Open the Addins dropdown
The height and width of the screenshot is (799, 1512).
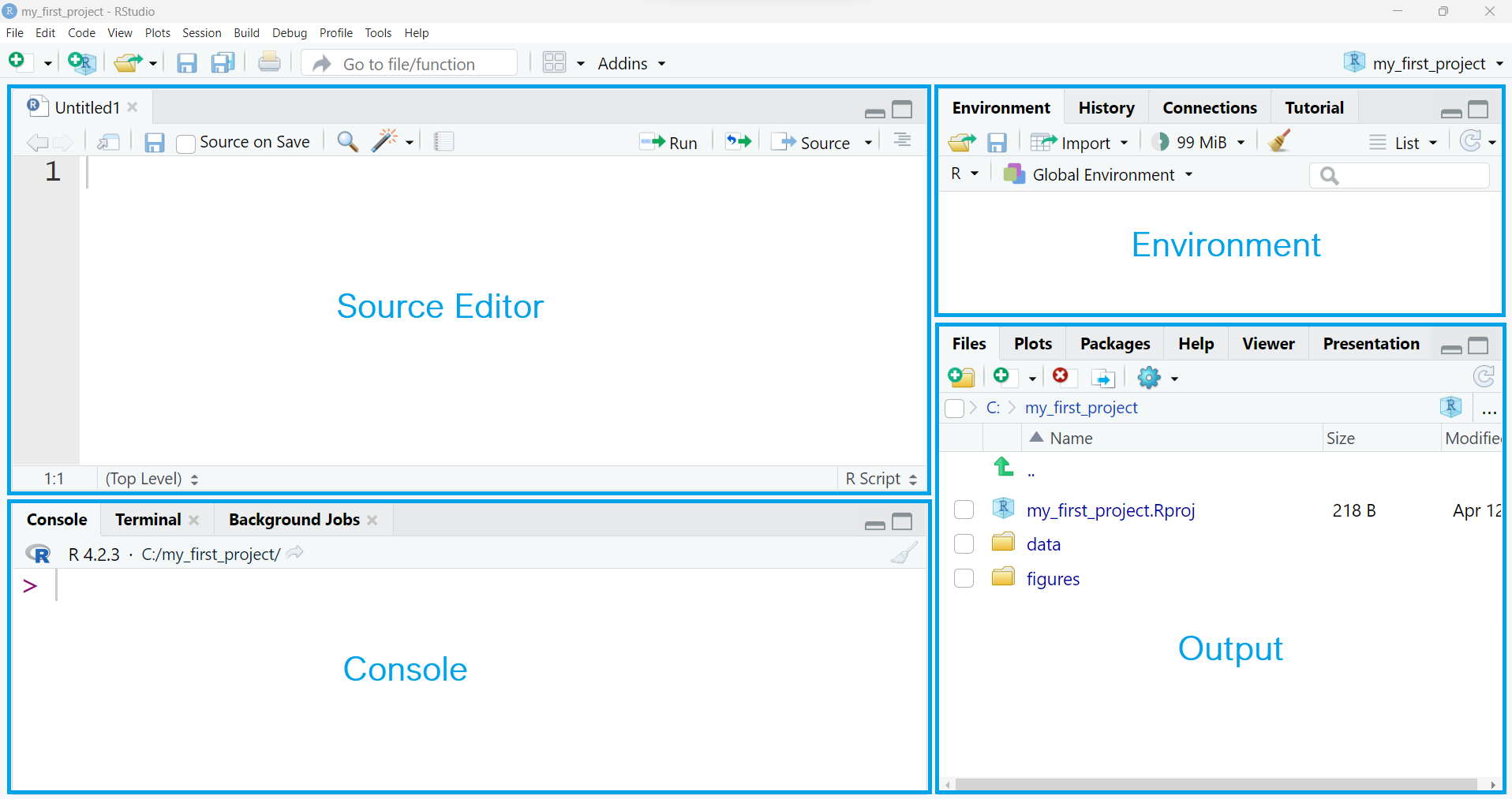click(631, 63)
